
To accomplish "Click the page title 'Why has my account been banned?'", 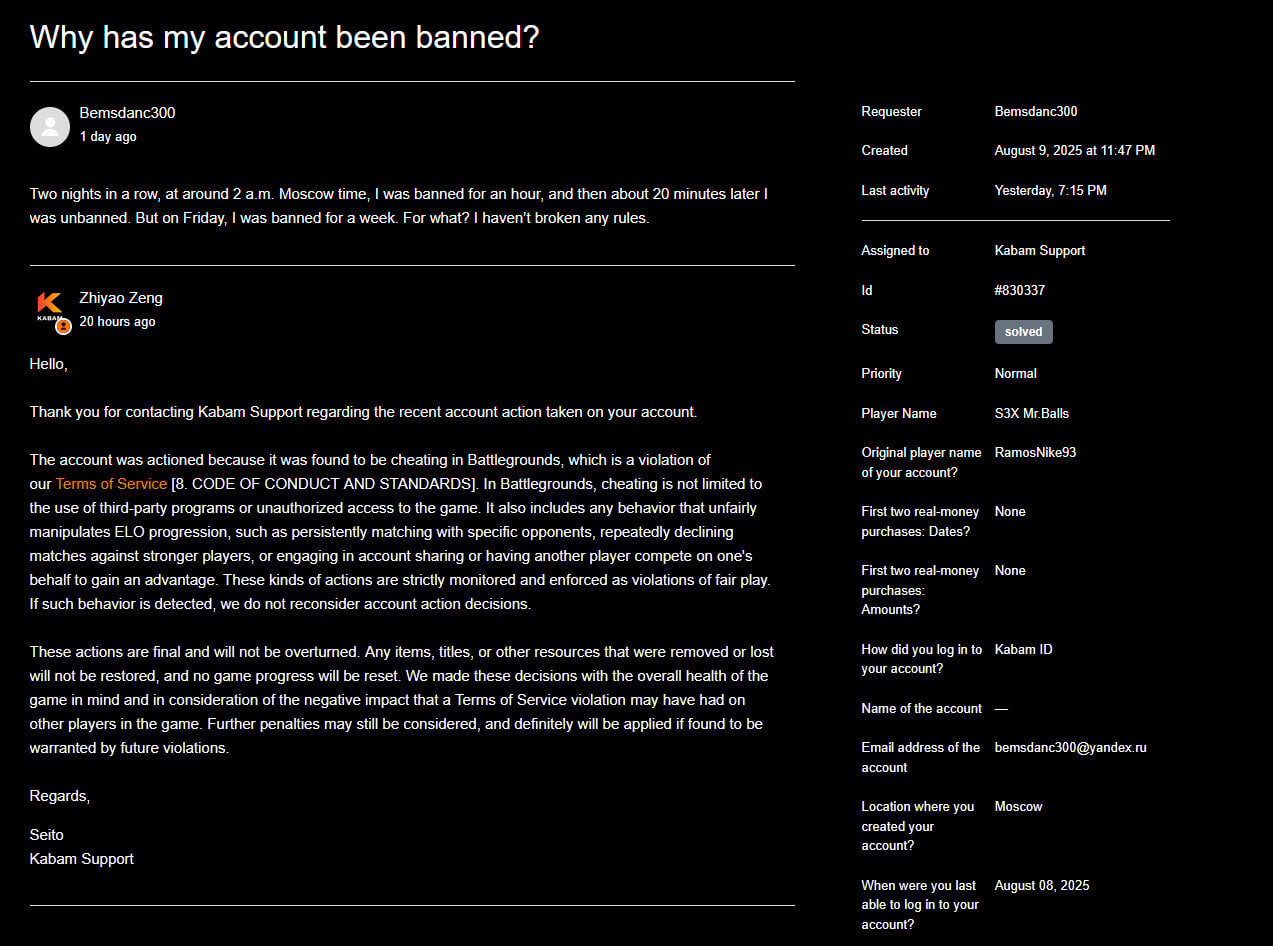I will click(285, 37).
